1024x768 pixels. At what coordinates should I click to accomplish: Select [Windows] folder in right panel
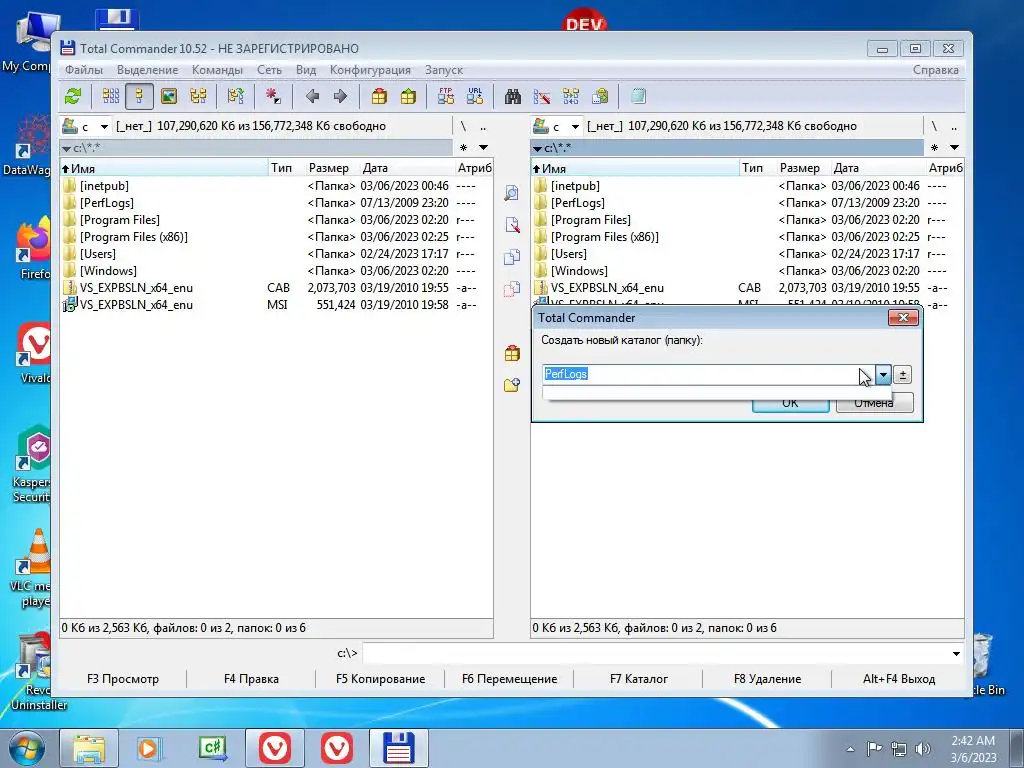pyautogui.click(x=747, y=271)
